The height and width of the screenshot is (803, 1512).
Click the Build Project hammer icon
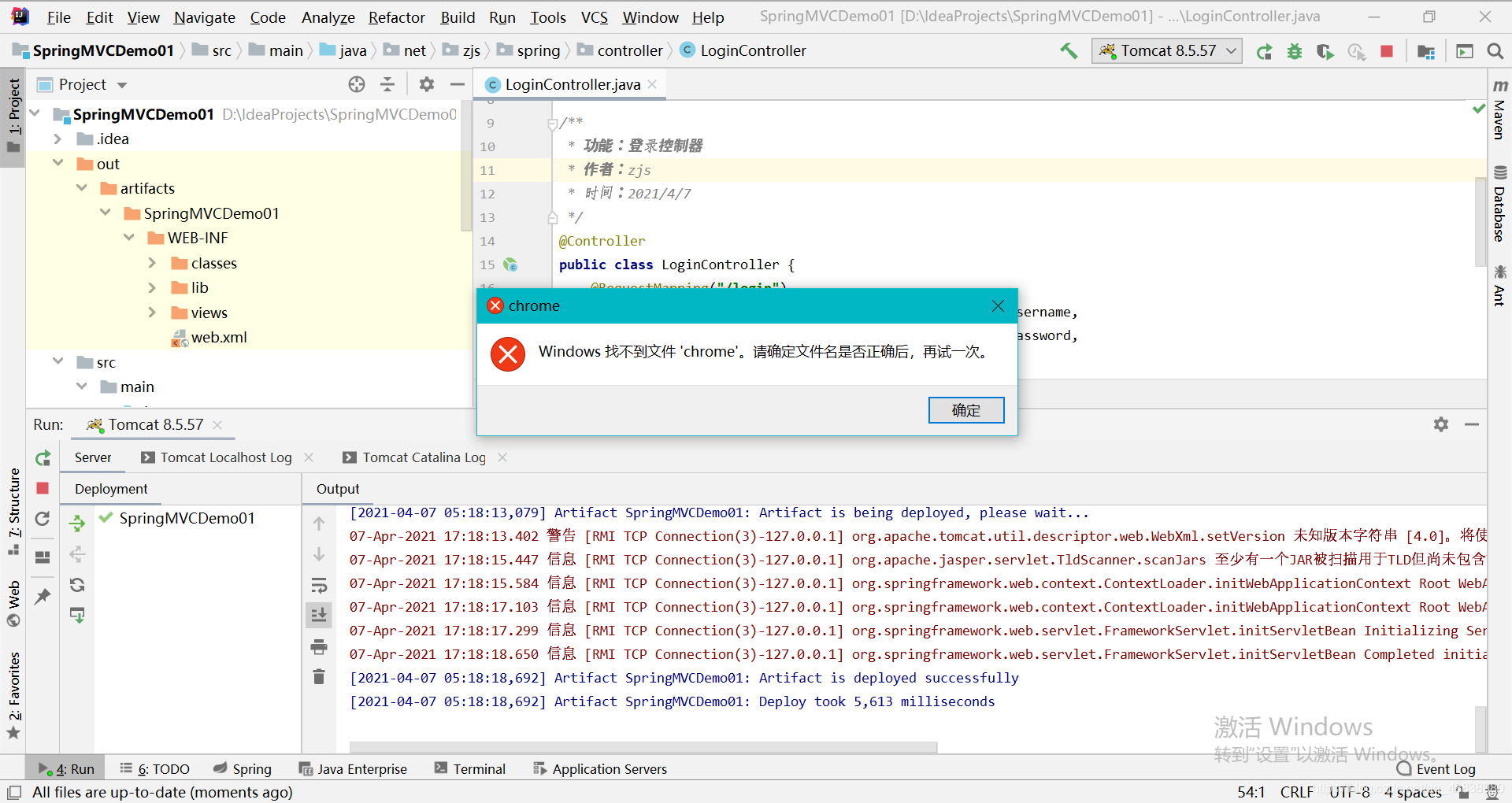point(1069,51)
